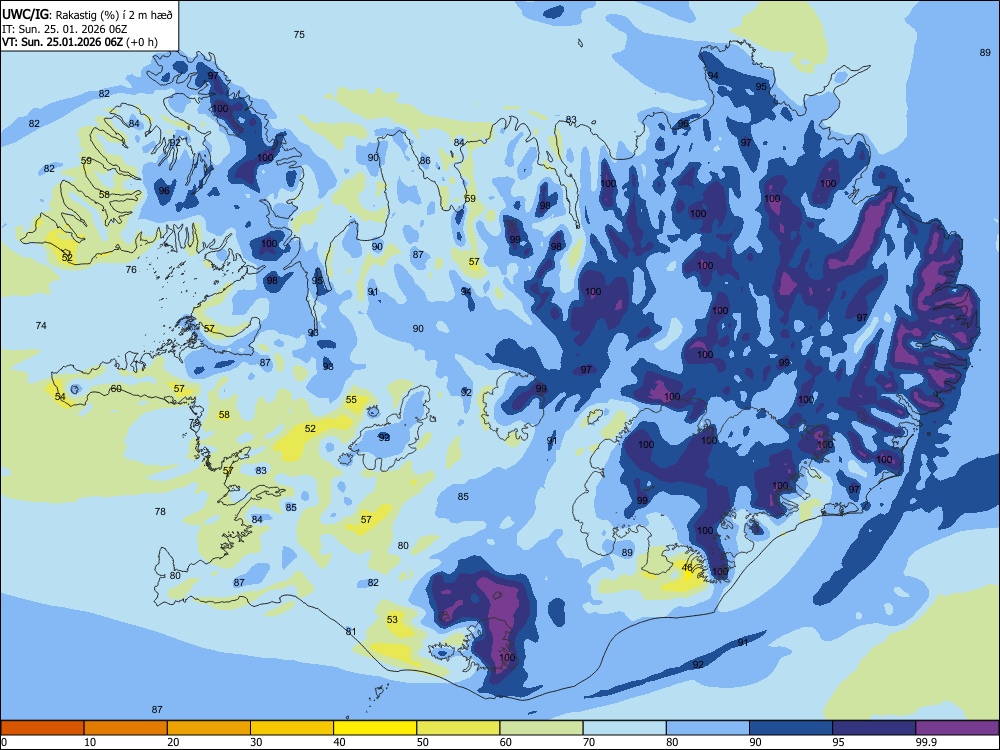Click the humidity value '54' on the map
Viewport: 1000px width, 750px height.
point(60,396)
